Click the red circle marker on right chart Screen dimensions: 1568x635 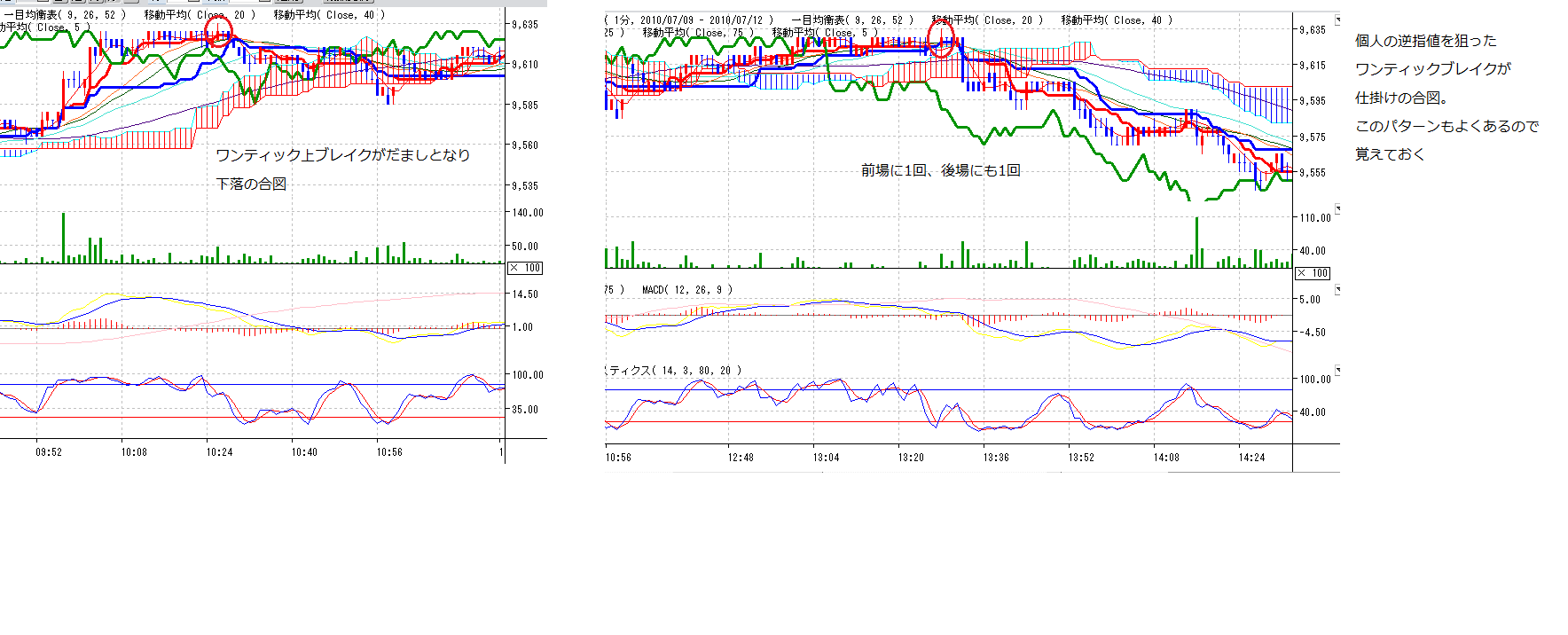[941, 37]
